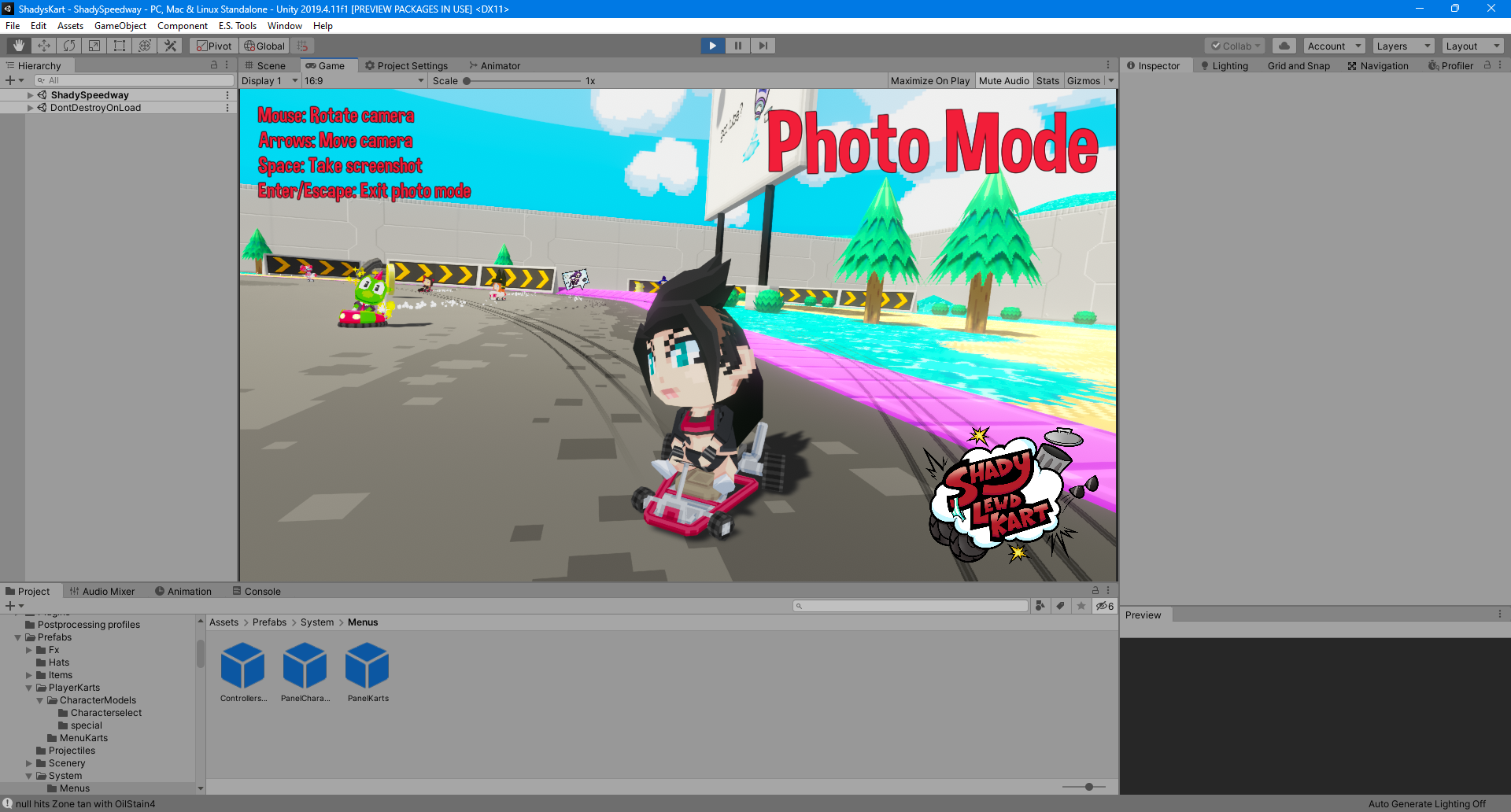Lock the Inspector panel
Viewport: 1511px width, 812px height.
click(x=1487, y=65)
